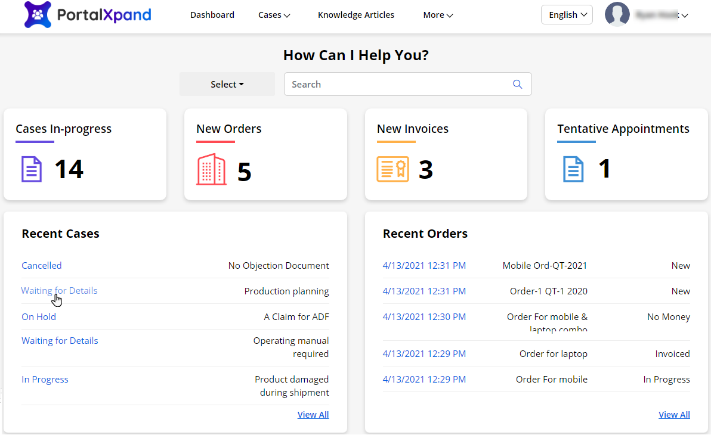Click the search magnifier icon

point(517,84)
